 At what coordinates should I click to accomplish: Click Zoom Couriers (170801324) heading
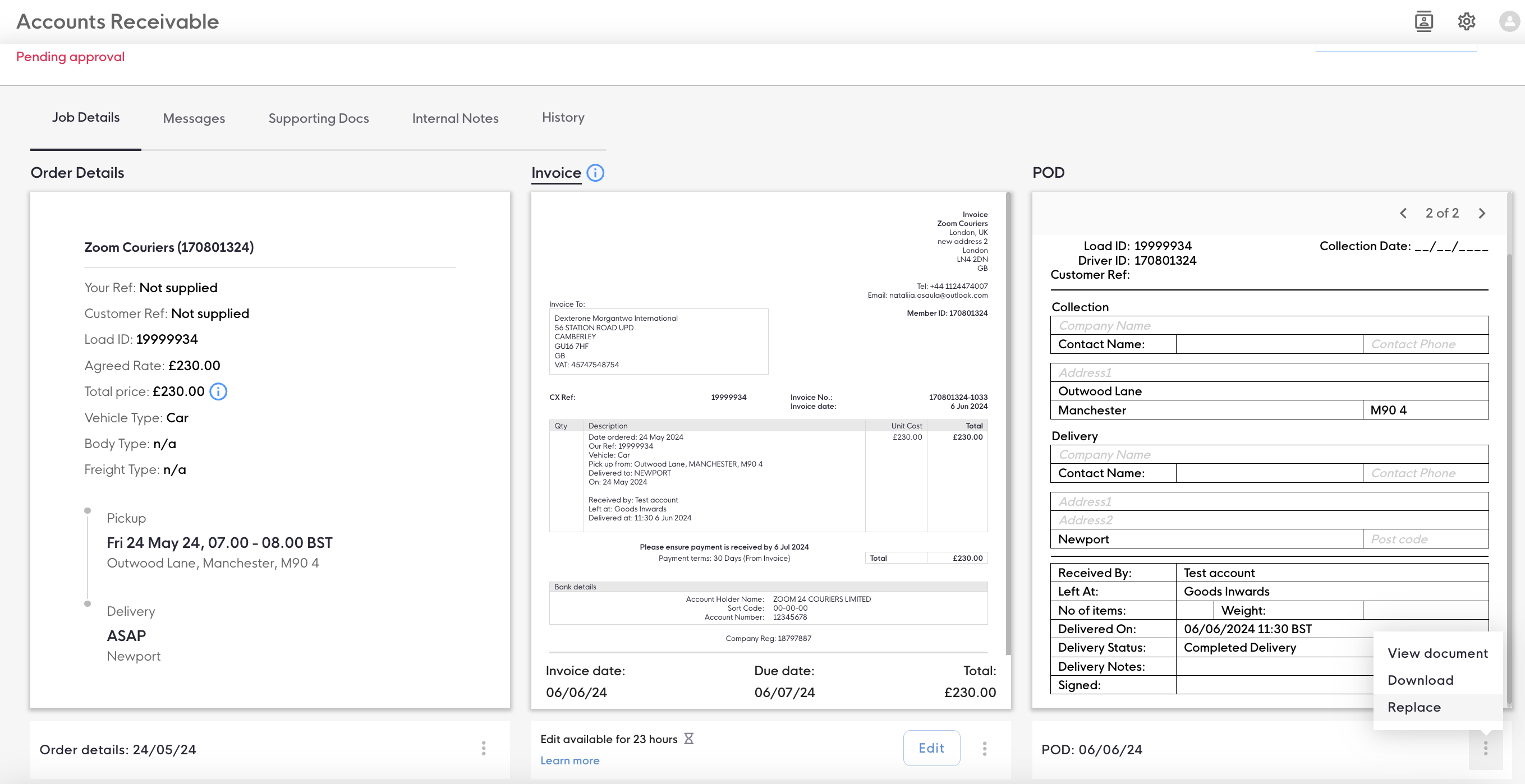coord(169,247)
